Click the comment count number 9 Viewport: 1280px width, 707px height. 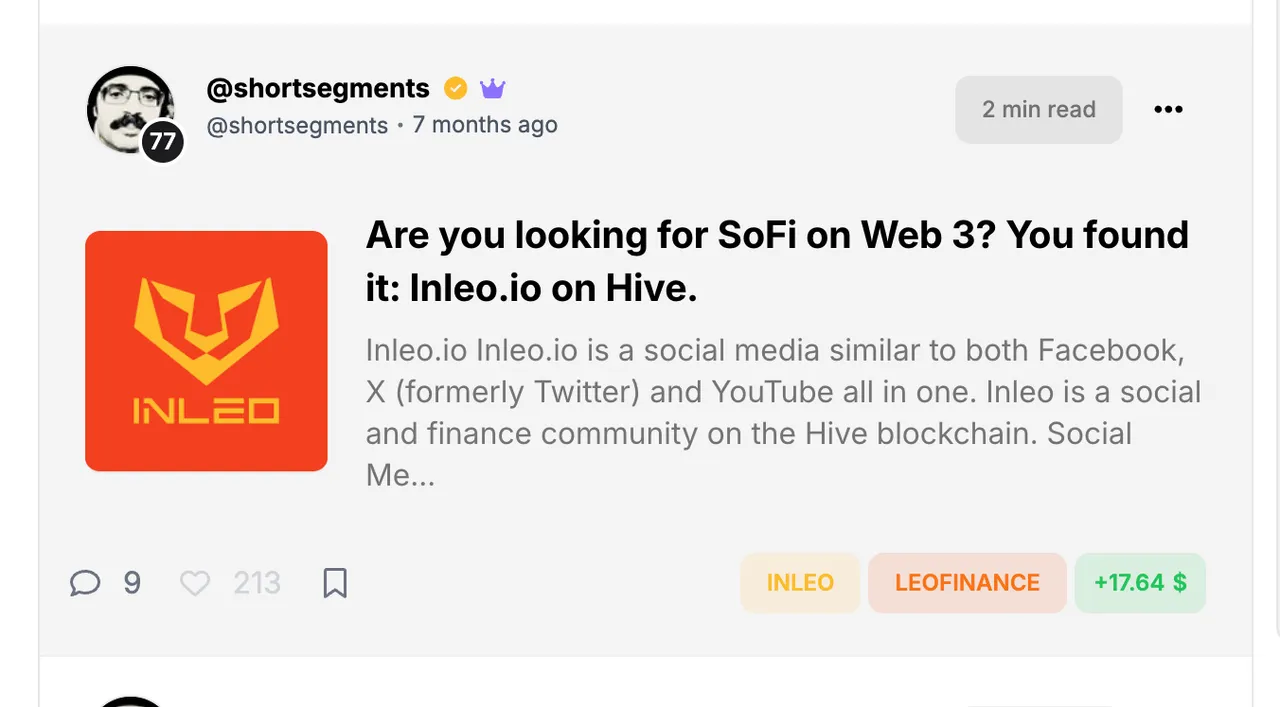click(132, 583)
